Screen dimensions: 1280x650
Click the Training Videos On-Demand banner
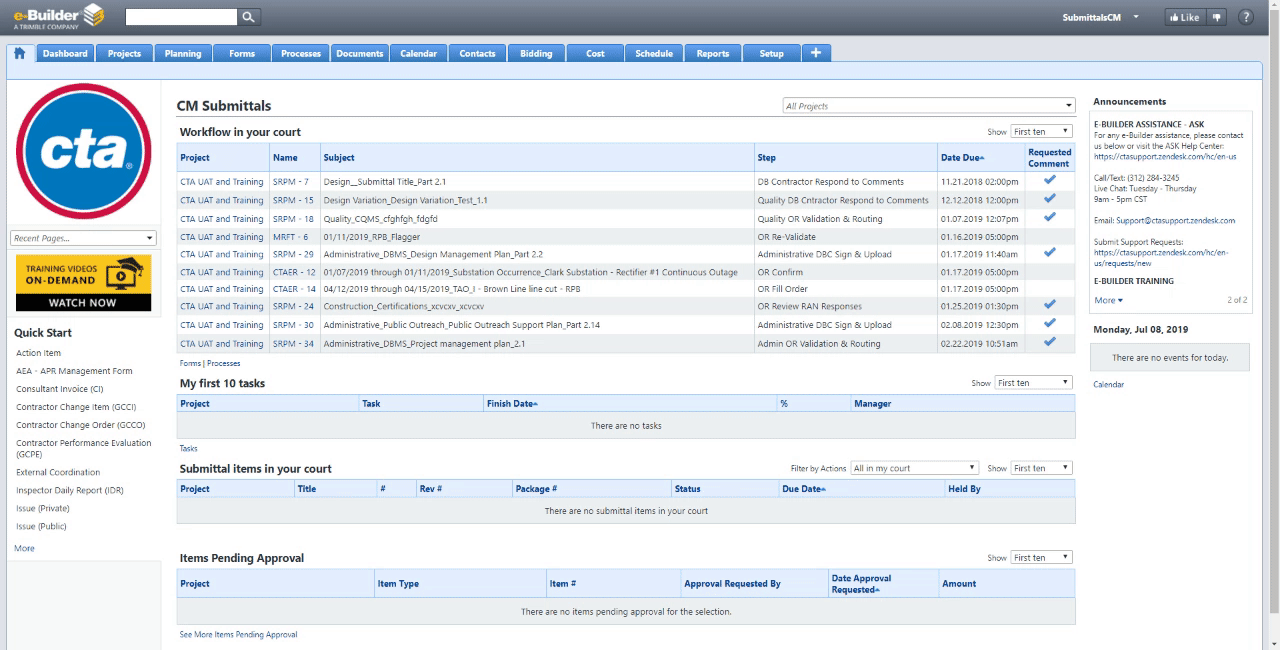click(83, 282)
